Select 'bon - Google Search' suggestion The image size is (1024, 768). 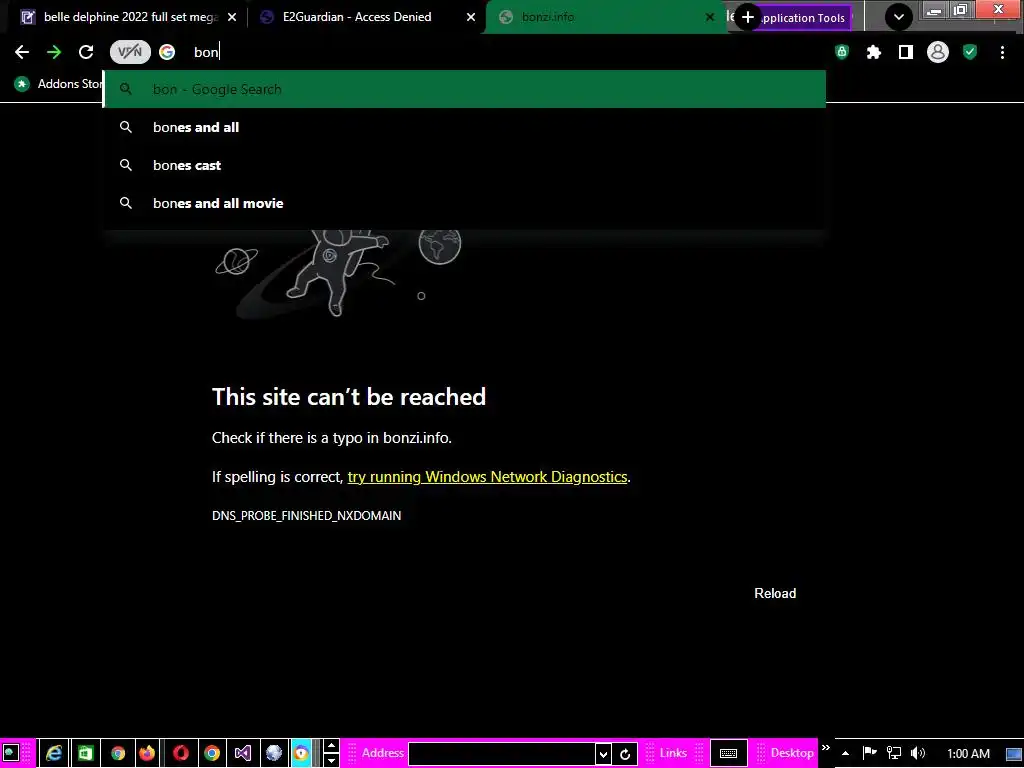(x=464, y=89)
